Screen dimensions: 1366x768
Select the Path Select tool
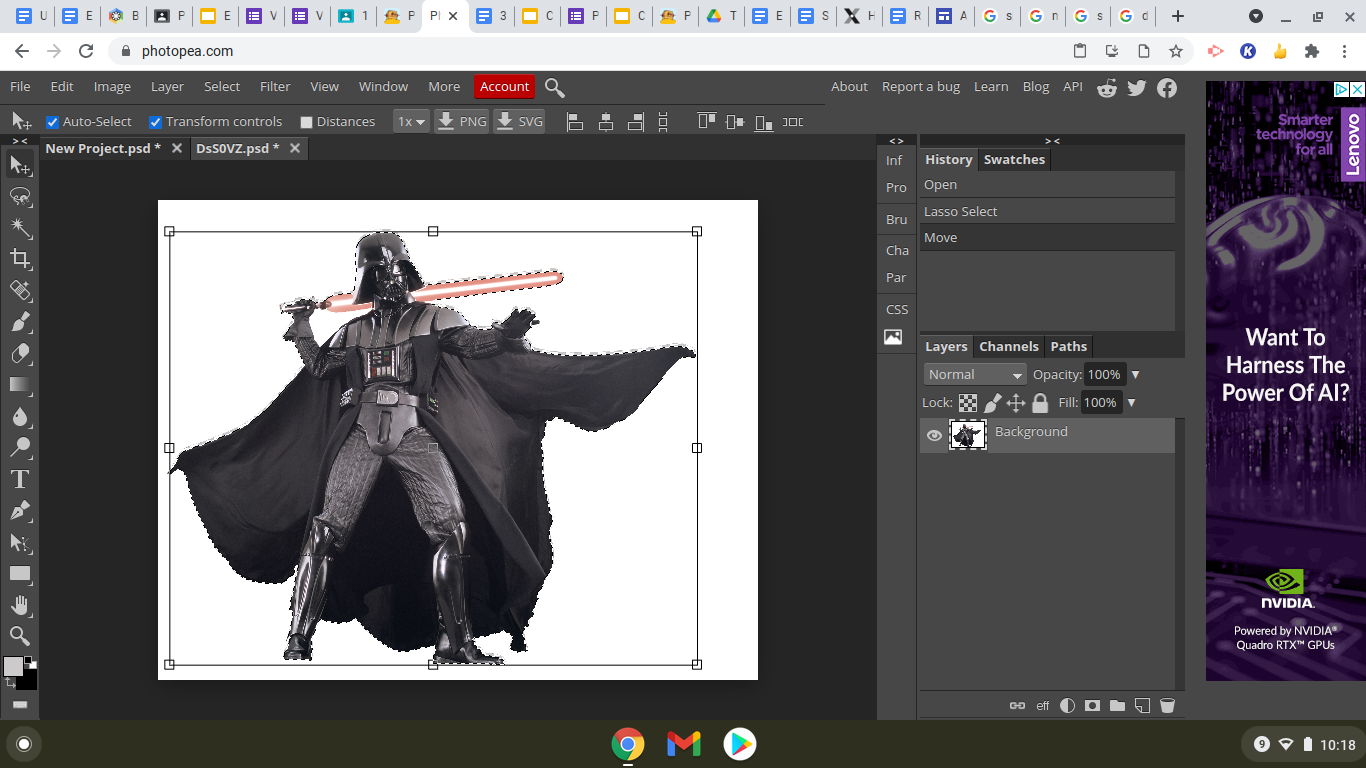20,543
